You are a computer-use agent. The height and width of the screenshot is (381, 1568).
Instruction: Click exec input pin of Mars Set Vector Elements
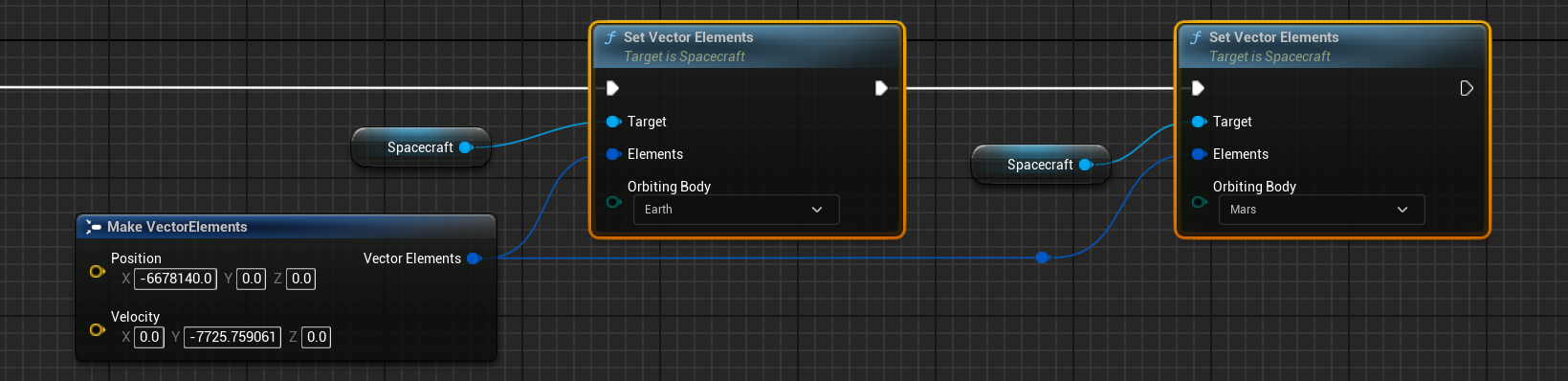coord(1198,88)
